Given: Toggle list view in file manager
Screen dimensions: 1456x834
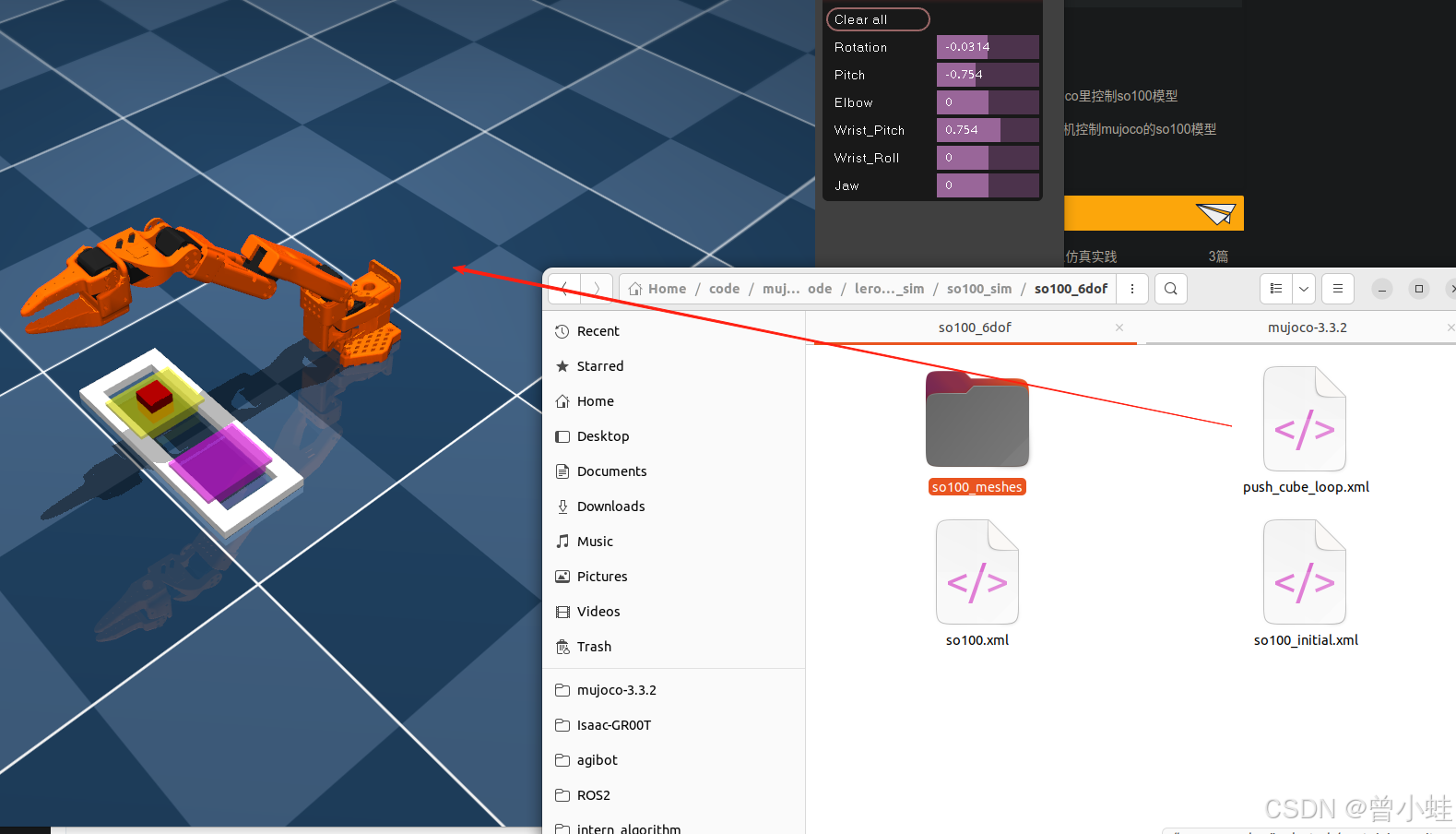Looking at the screenshot, I should (x=1276, y=289).
